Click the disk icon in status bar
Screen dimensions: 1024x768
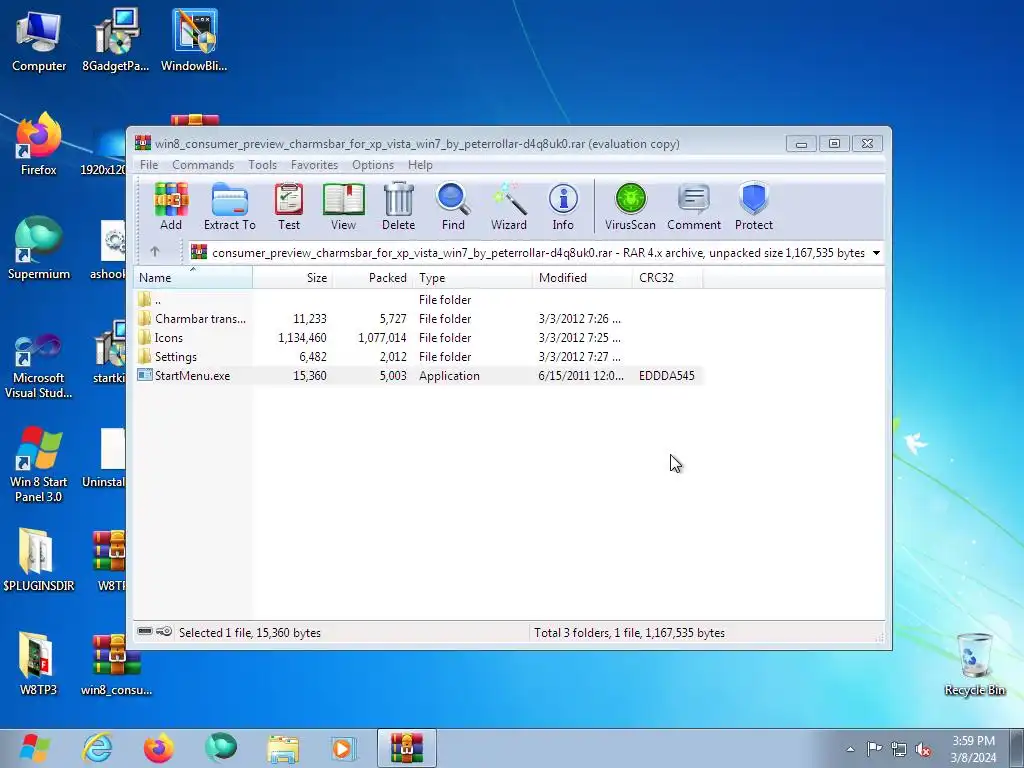pos(146,632)
